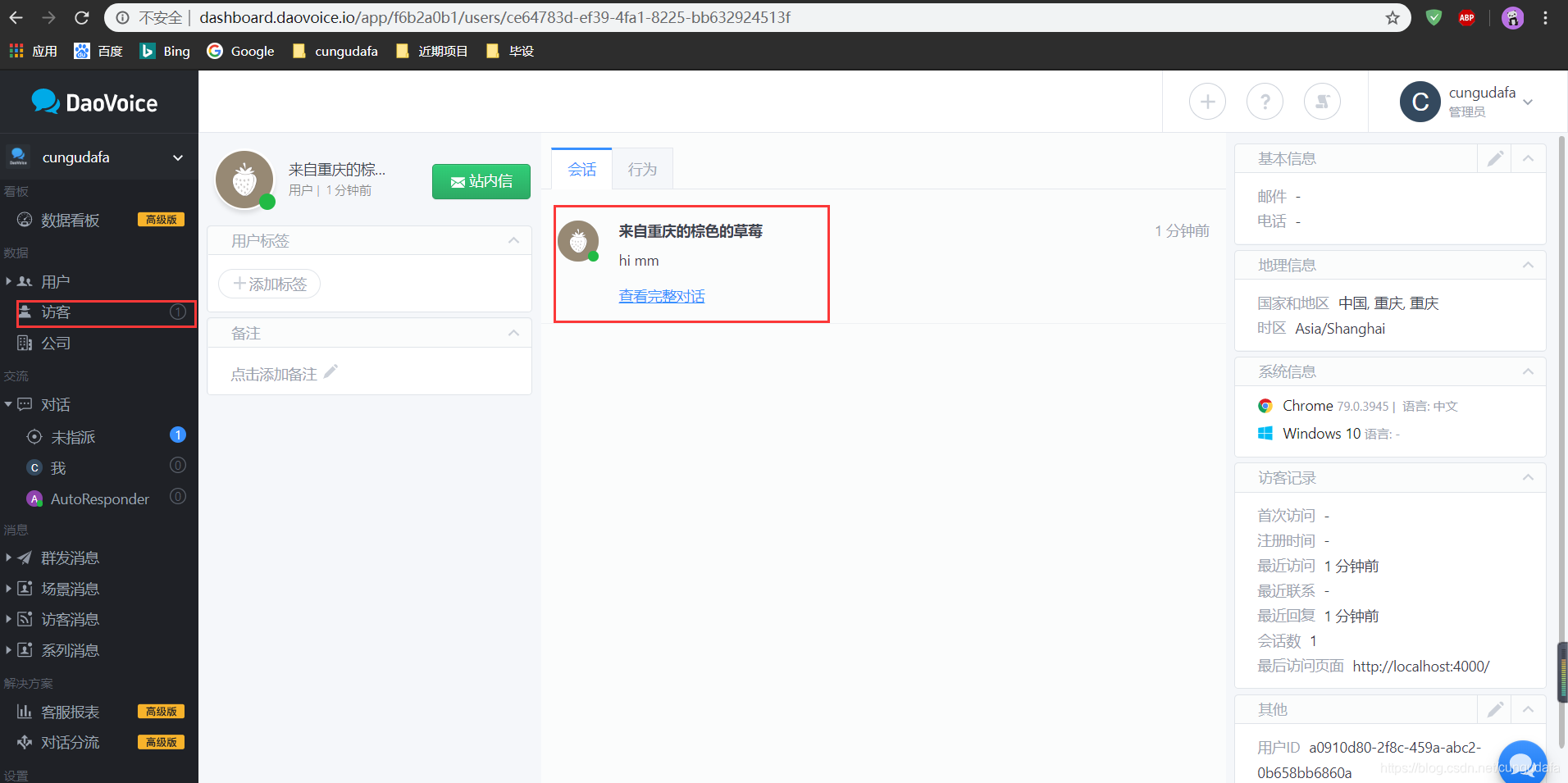The width and height of the screenshot is (1568, 783).
Task: Open the 毕设 bookmark folder
Action: click(509, 51)
